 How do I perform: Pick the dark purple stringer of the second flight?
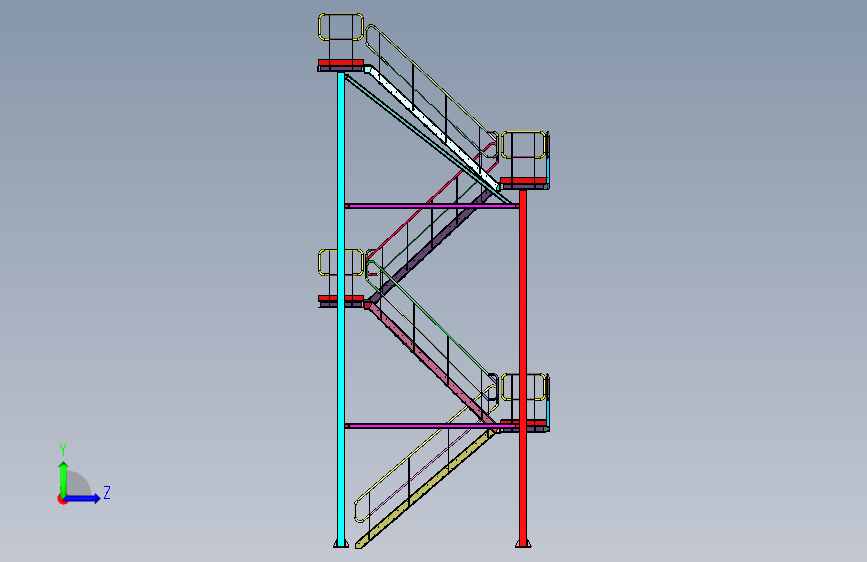(x=431, y=247)
